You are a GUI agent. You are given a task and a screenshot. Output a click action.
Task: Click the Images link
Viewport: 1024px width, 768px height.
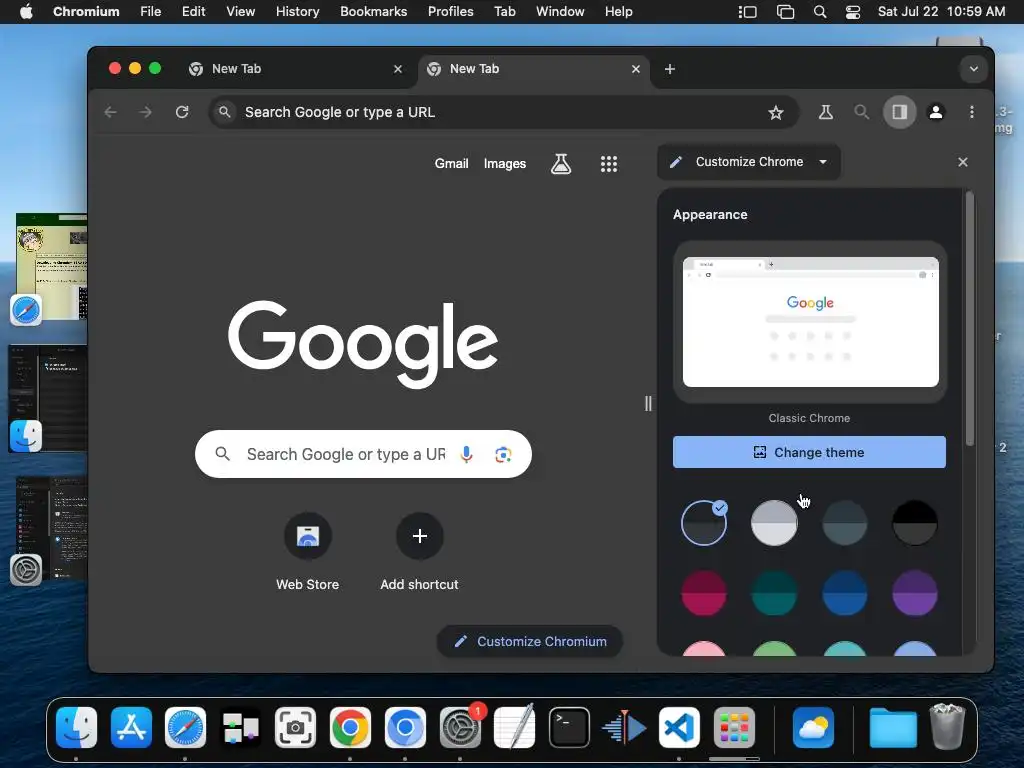pyautogui.click(x=505, y=163)
